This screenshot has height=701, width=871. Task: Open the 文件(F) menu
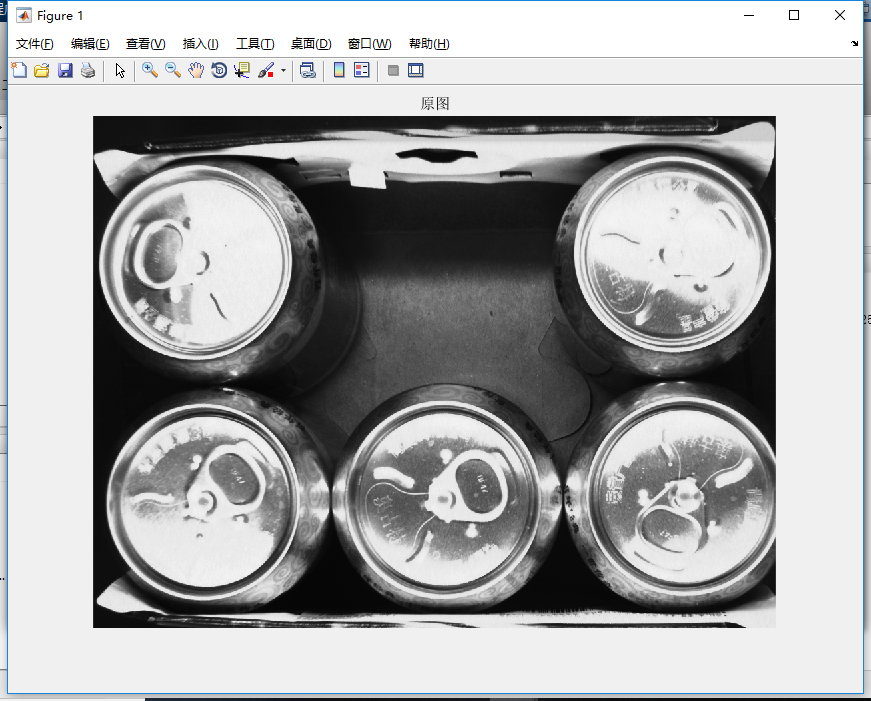click(35, 44)
